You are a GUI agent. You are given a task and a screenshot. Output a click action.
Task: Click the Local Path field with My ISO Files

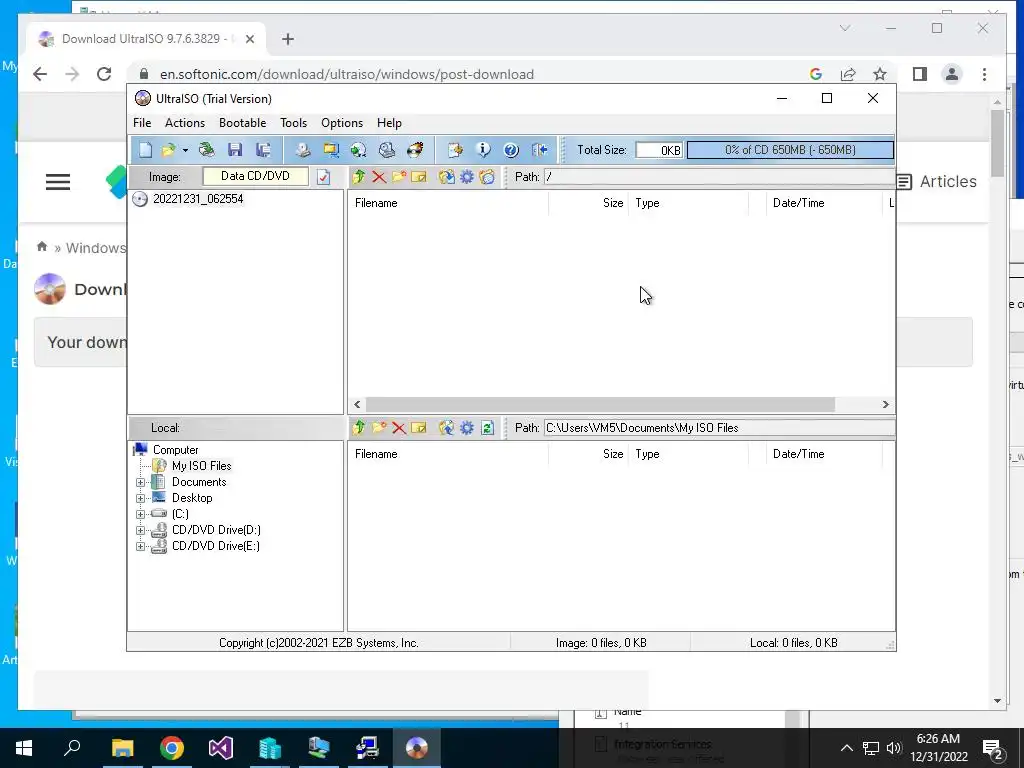click(x=719, y=428)
